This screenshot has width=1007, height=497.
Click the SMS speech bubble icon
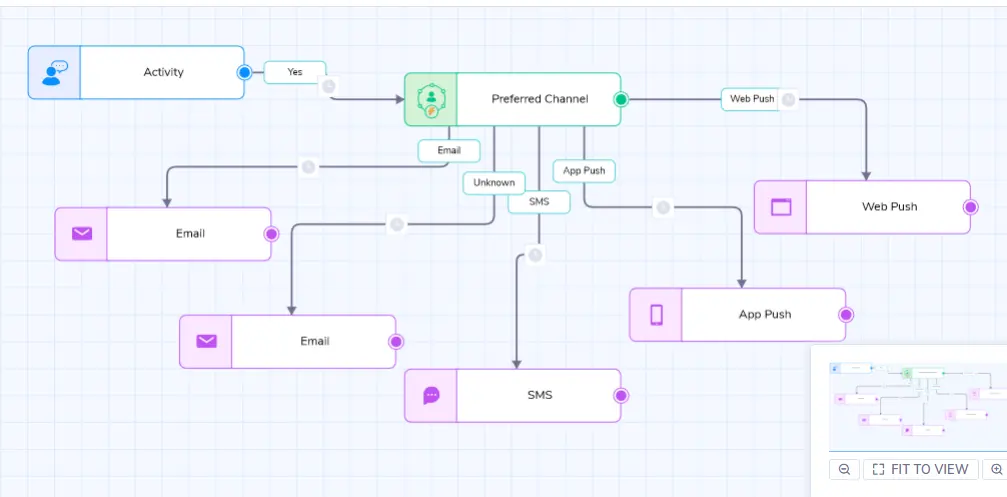[432, 396]
